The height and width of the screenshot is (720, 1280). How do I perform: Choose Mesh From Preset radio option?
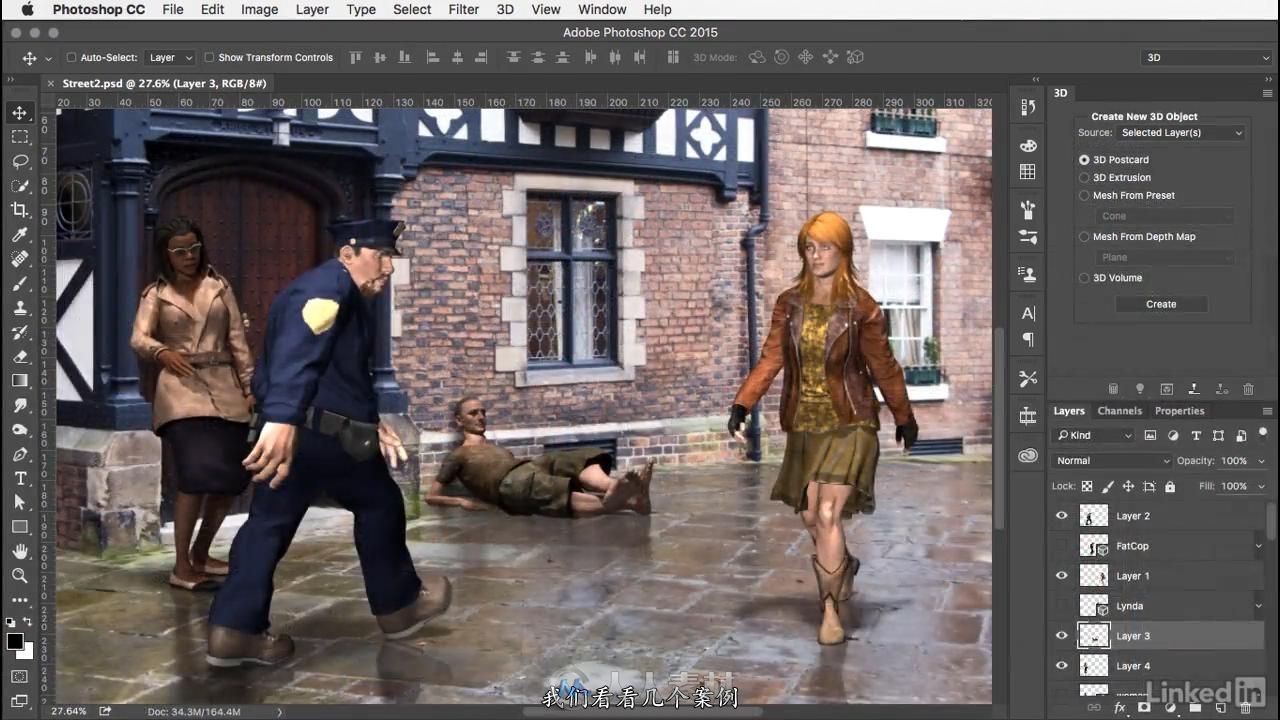(1084, 196)
